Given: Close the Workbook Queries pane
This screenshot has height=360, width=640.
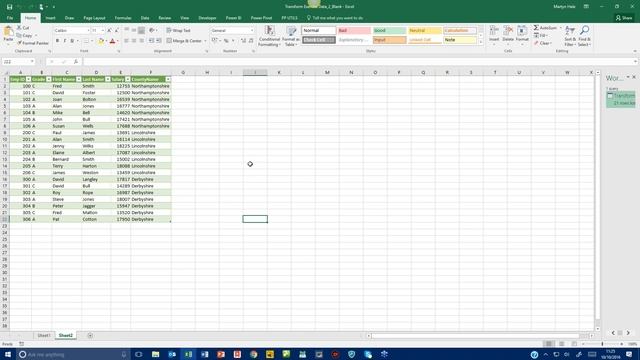Looking at the screenshot, I should [634, 77].
